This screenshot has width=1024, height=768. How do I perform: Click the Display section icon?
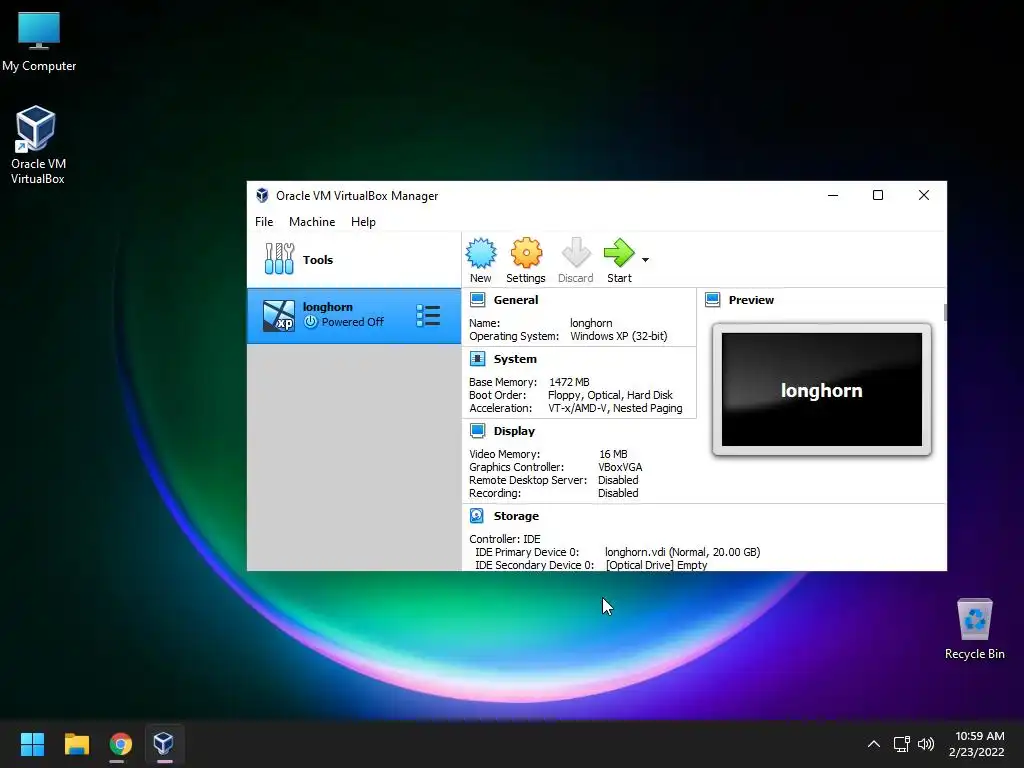coord(477,430)
